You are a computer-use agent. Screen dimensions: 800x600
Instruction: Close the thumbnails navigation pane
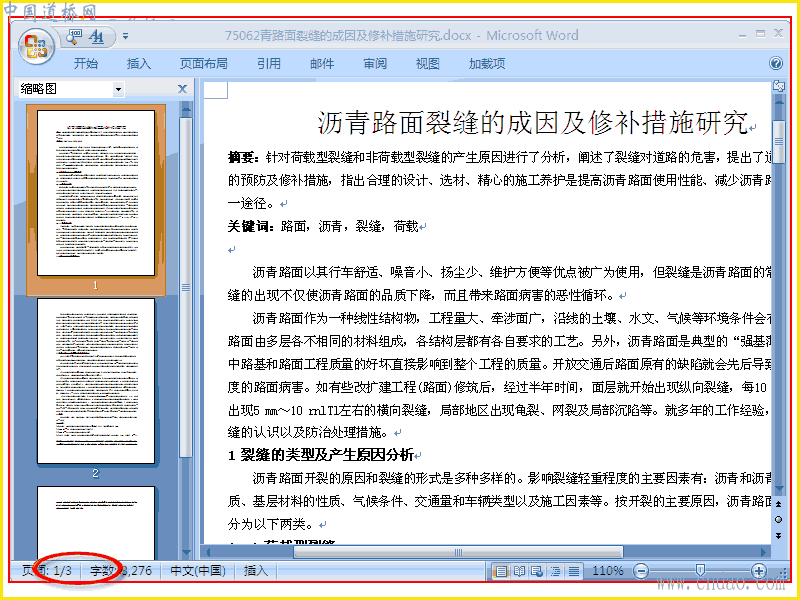tap(182, 89)
